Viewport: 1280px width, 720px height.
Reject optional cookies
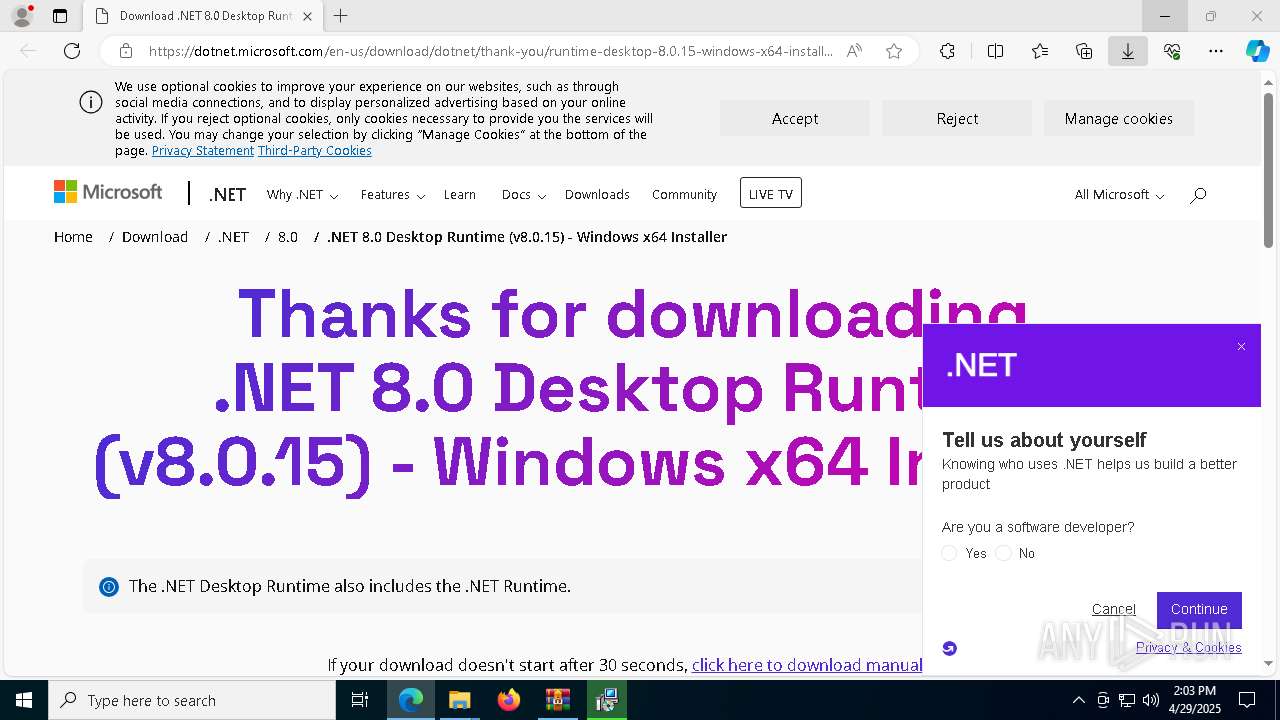coord(957,118)
